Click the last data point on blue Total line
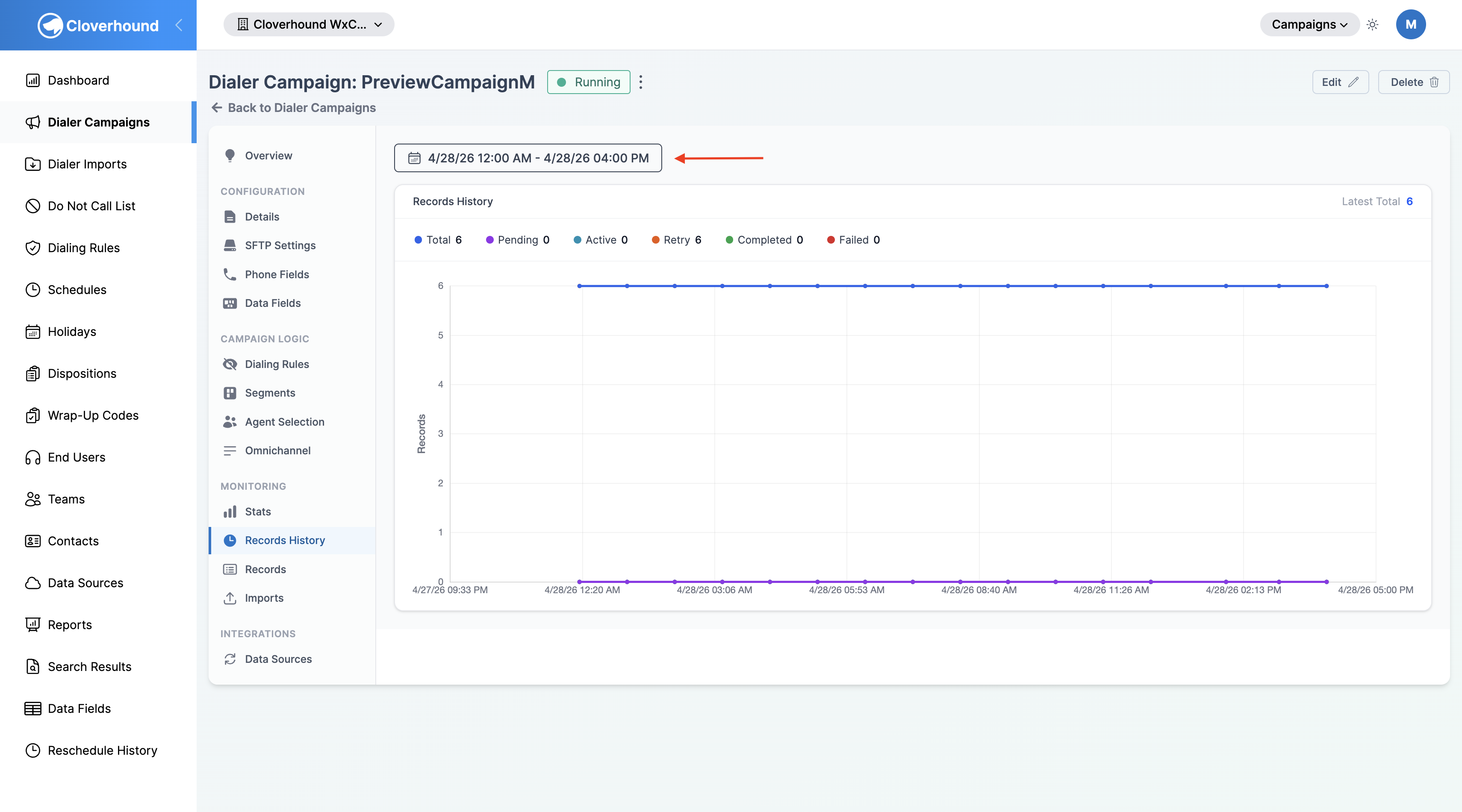1462x812 pixels. pos(1326,286)
